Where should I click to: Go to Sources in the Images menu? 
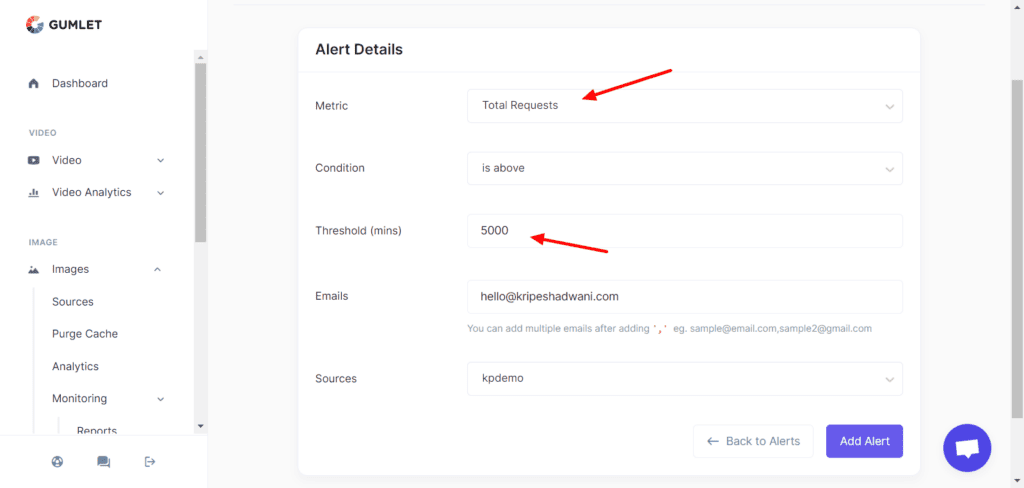pyautogui.click(x=73, y=302)
